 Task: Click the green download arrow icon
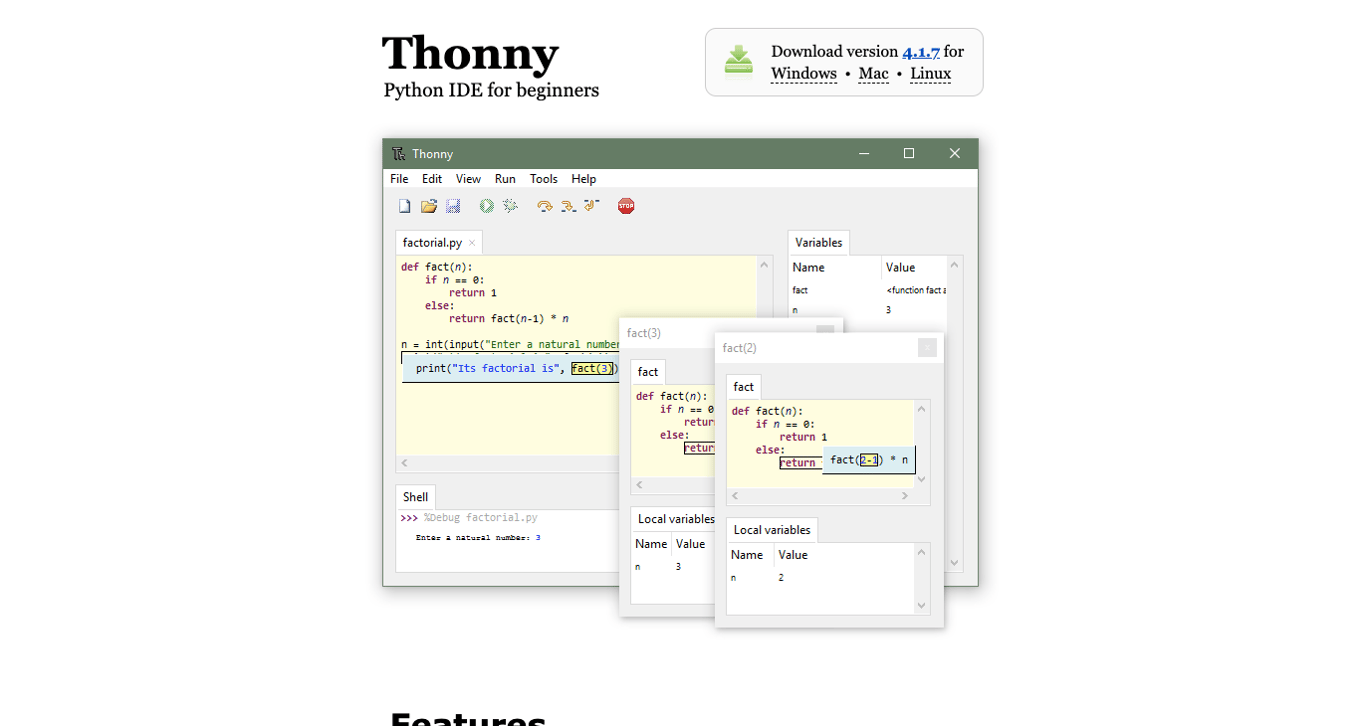739,60
